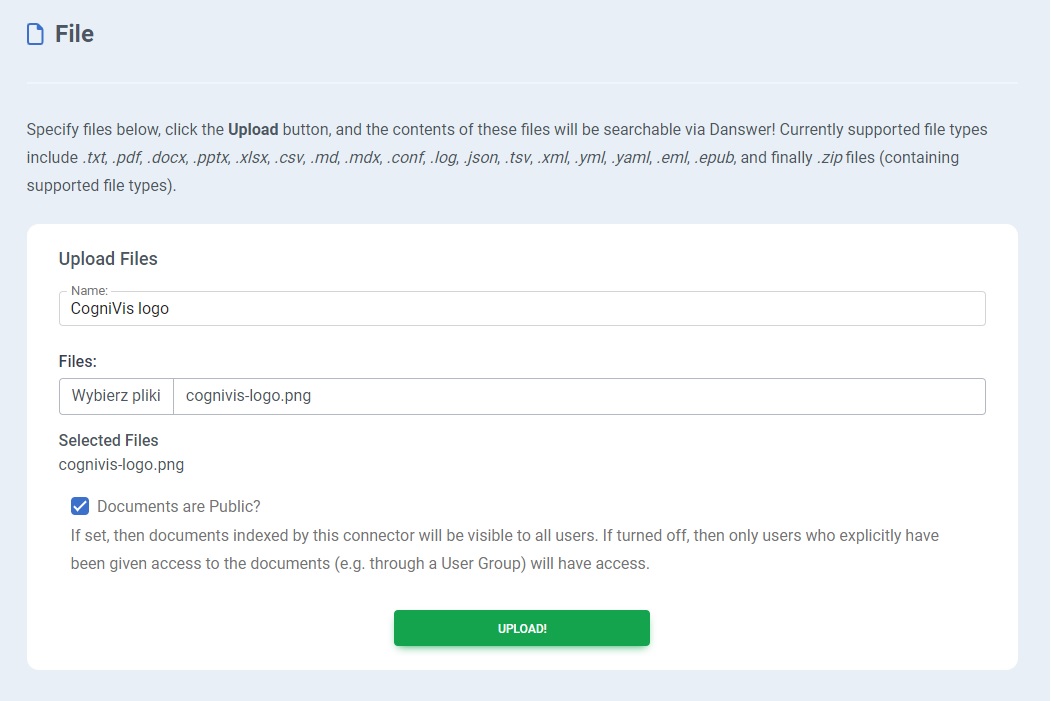The width and height of the screenshot is (1051, 701).
Task: Click ".zip" in the supported types text
Action: (829, 158)
